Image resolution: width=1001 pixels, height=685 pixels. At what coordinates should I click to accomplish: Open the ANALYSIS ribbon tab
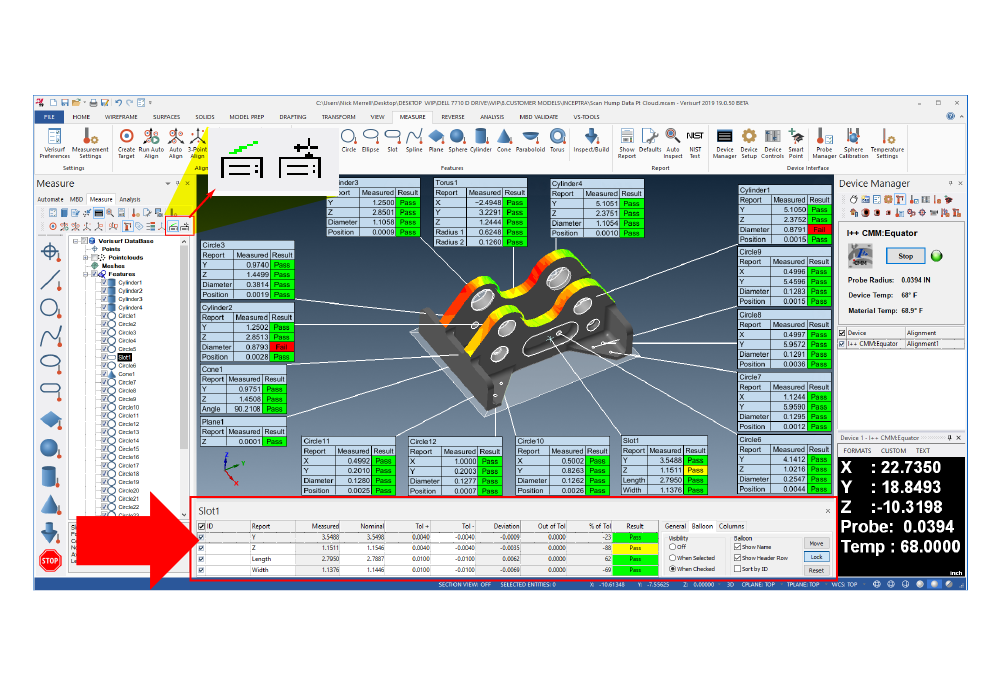point(492,117)
